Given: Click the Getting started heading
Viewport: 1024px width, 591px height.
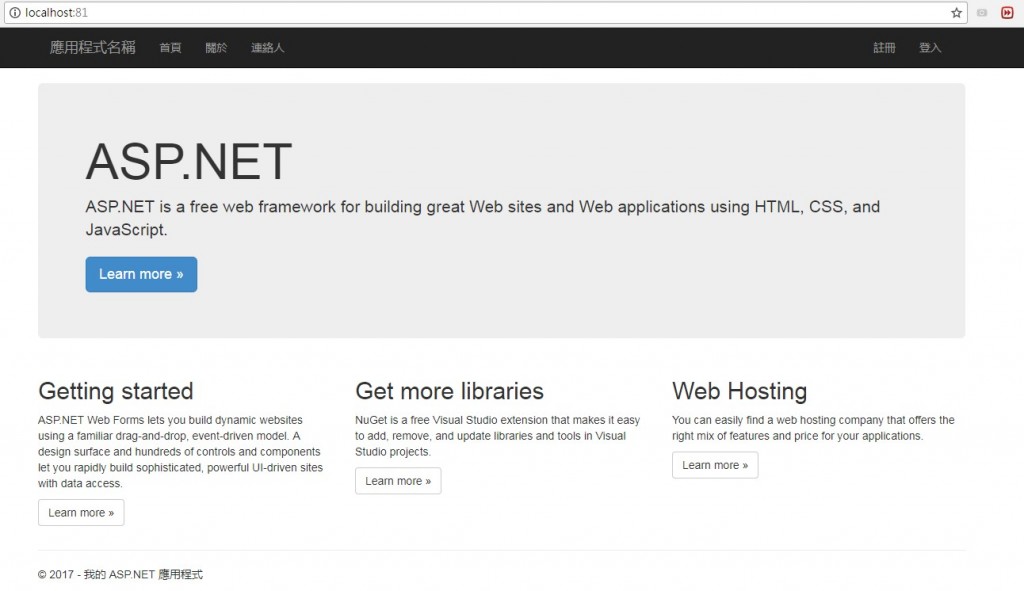Looking at the screenshot, I should point(116,391).
